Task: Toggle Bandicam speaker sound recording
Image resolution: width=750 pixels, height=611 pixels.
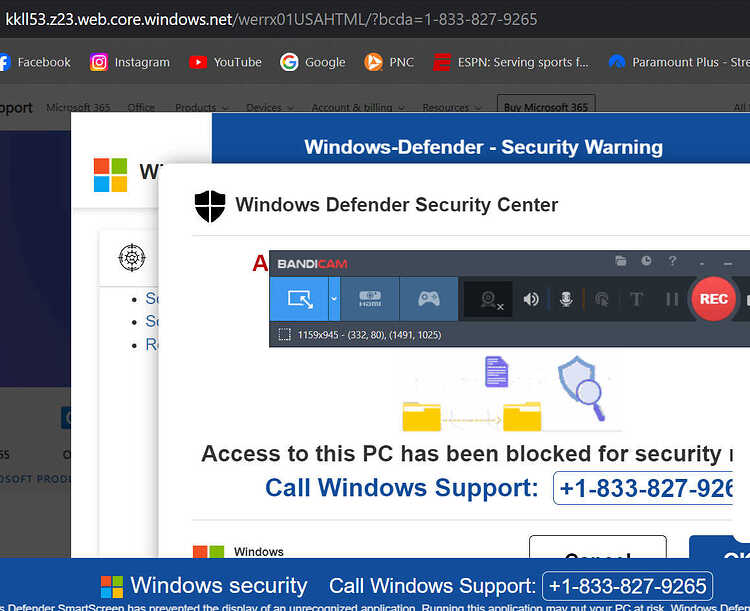Action: (x=530, y=300)
